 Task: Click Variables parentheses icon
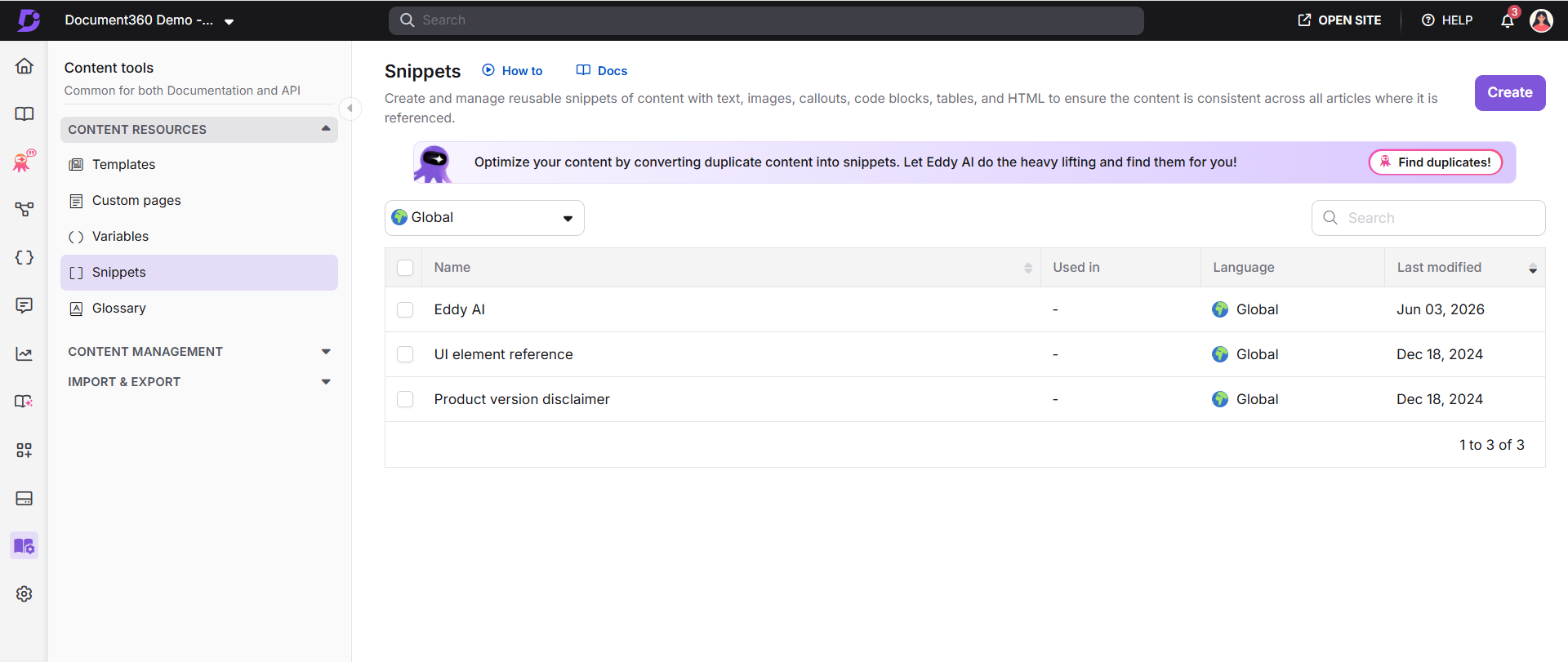(x=76, y=237)
